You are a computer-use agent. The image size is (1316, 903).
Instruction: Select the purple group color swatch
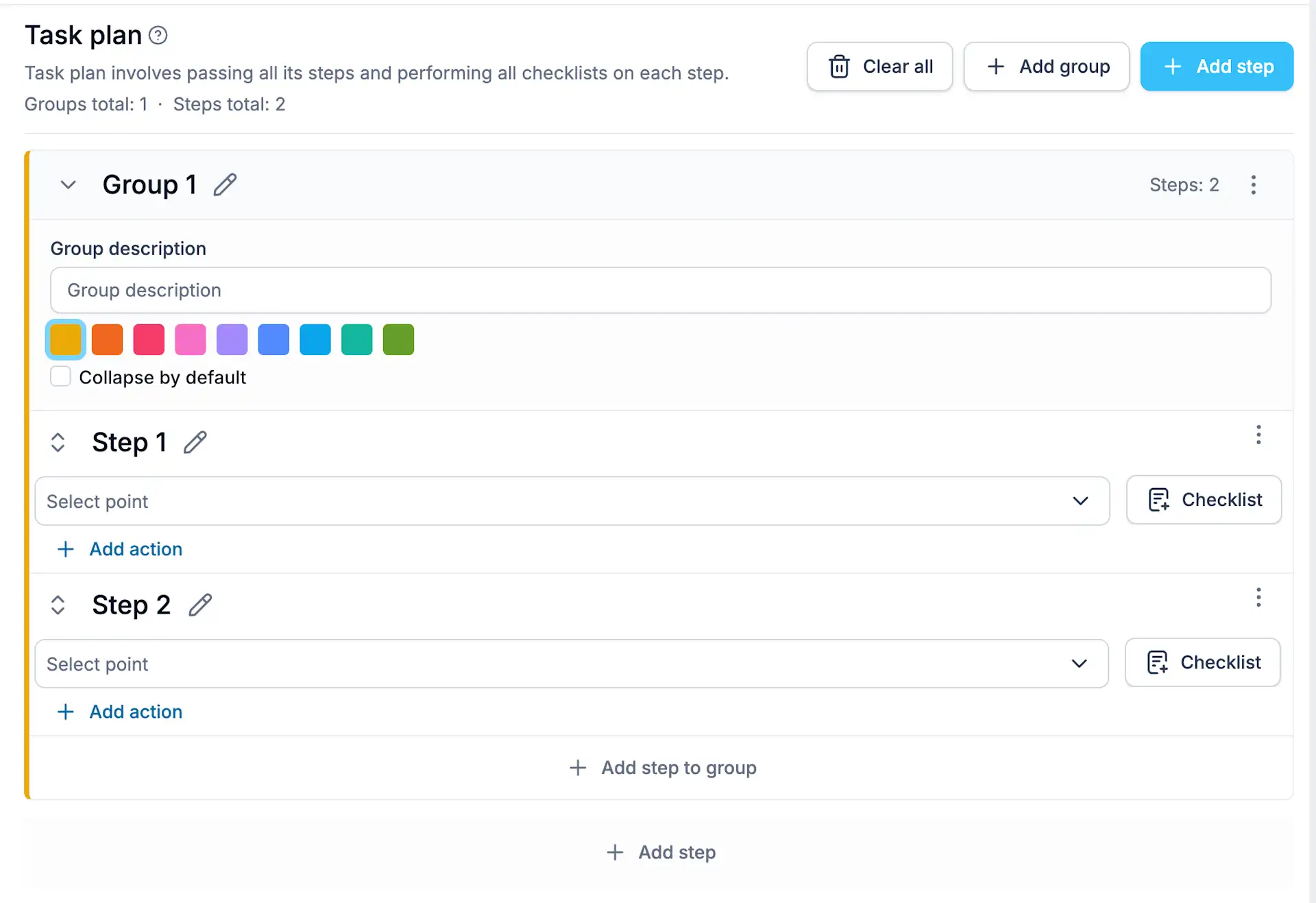232,339
